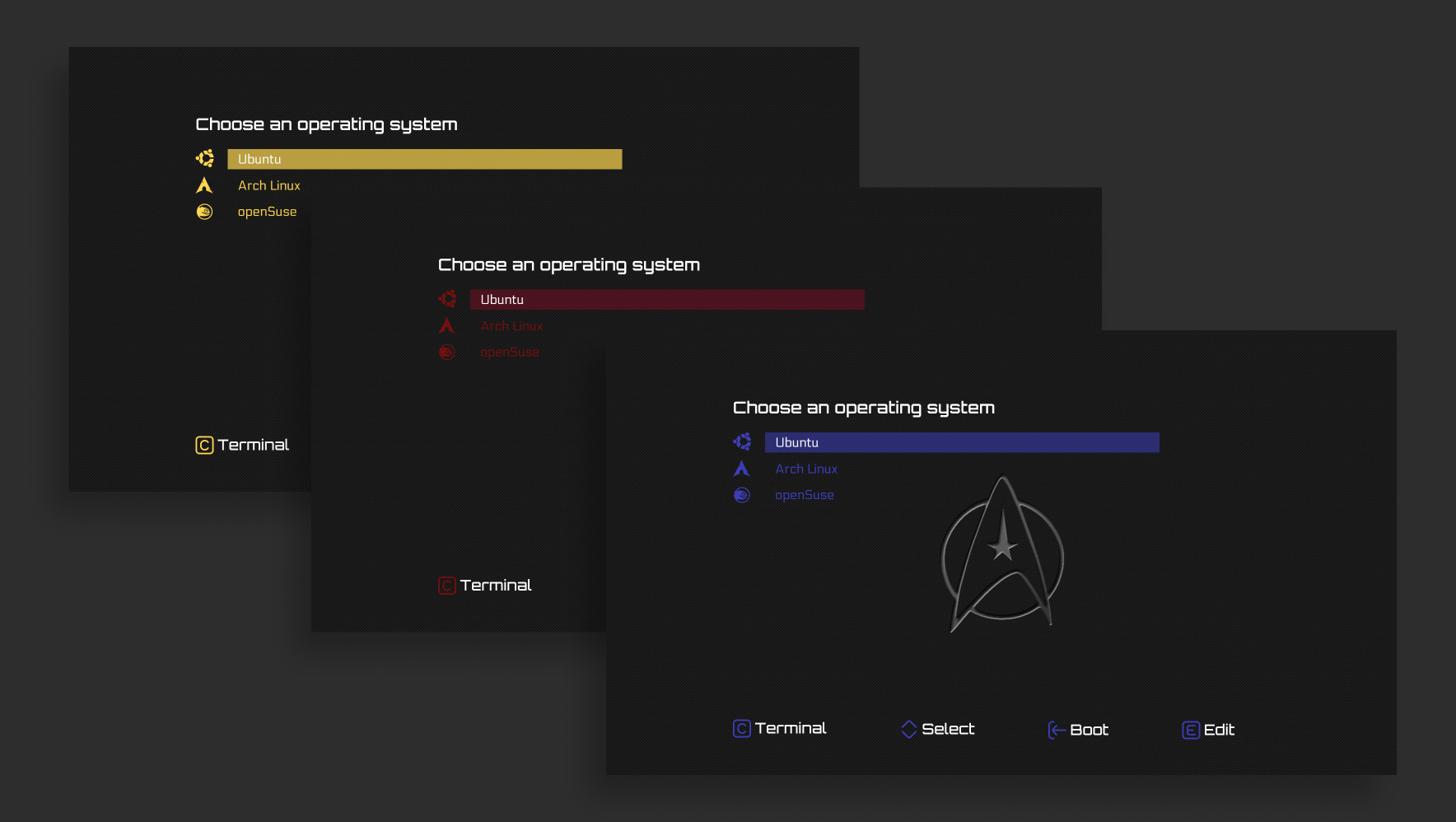Click the Boot arrow icon in the footer
1456x822 pixels.
[x=1056, y=729]
